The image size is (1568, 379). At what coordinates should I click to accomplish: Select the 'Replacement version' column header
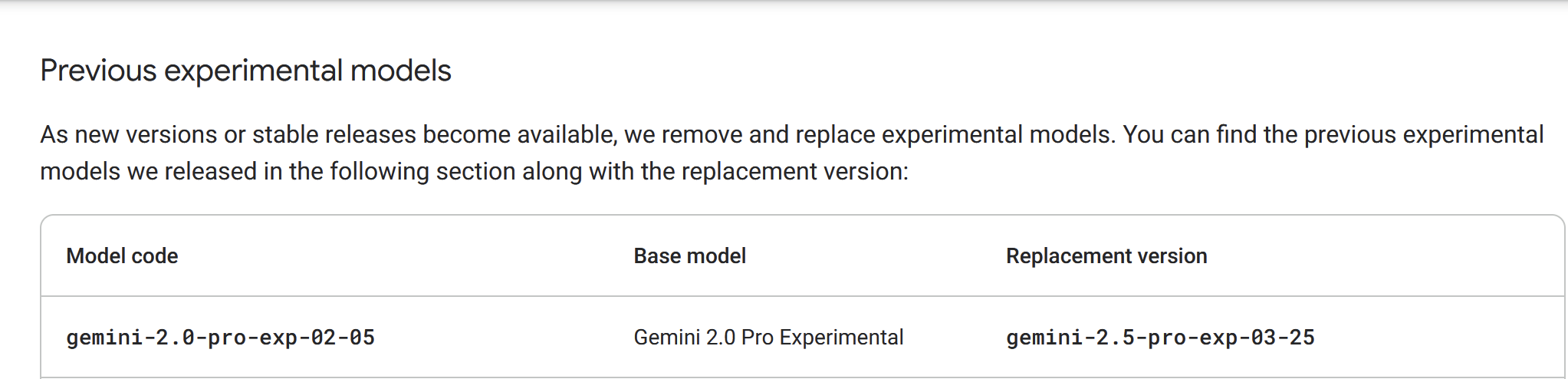click(1106, 256)
